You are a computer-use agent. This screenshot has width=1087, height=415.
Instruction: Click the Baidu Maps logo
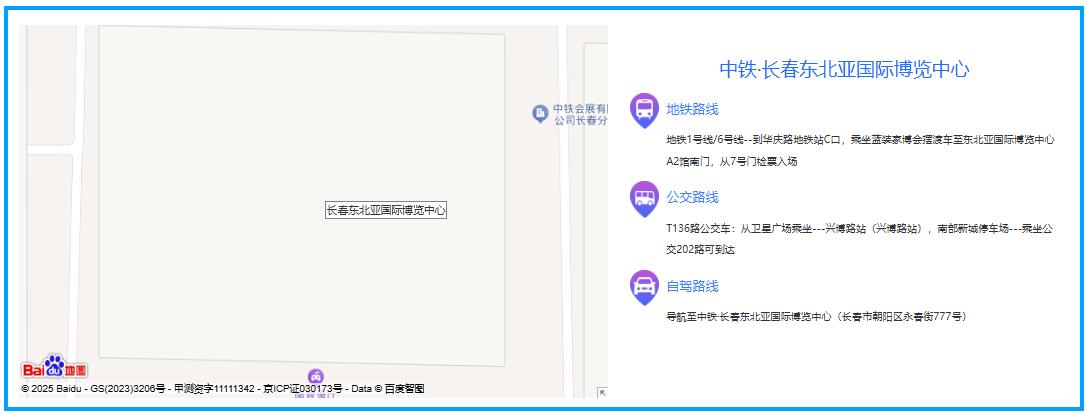click(x=54, y=368)
